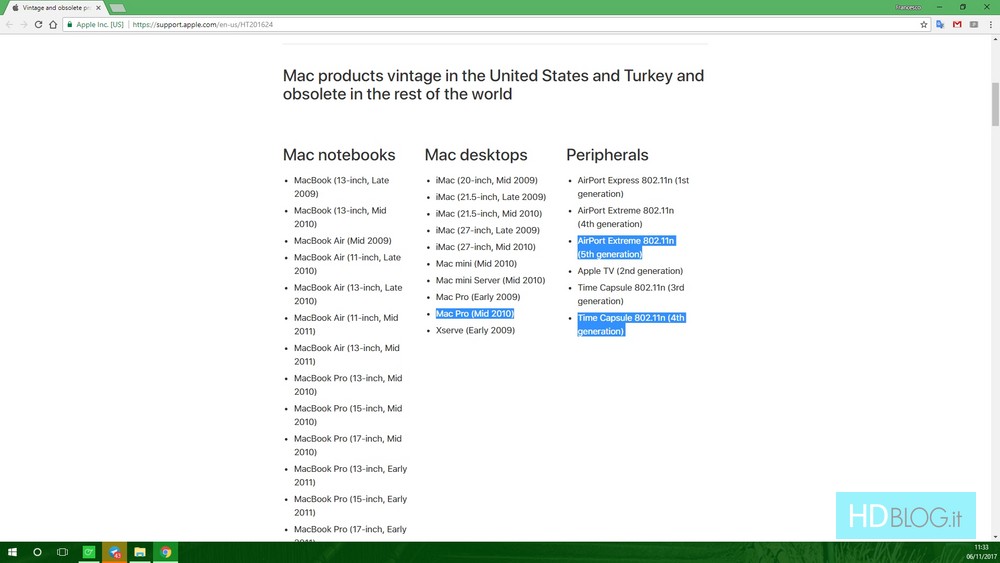1000x563 pixels.
Task: Click 'iMac (27-inch, Late 2009)' list item
Action: [x=487, y=230]
